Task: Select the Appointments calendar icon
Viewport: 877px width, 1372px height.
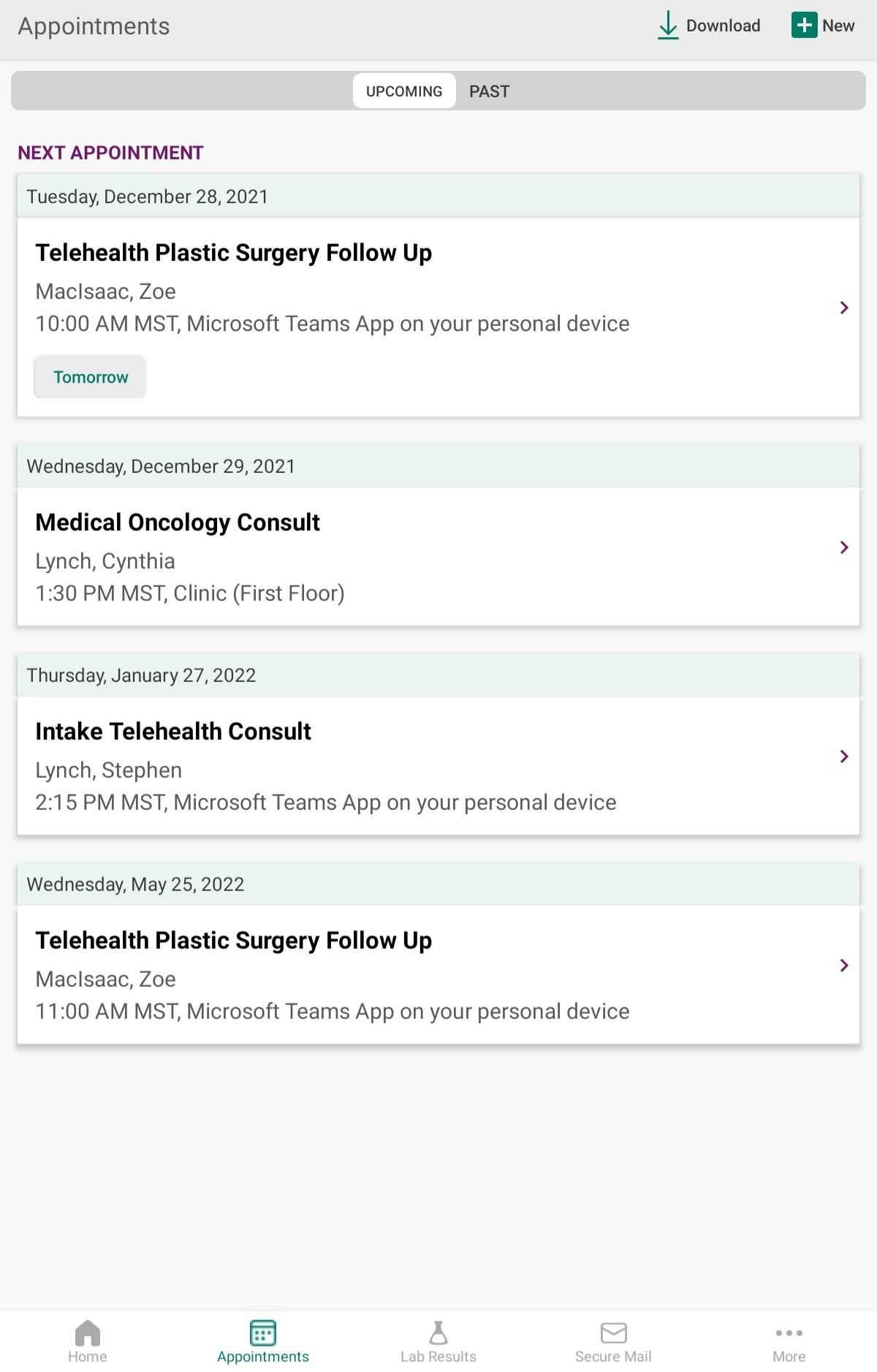Action: tap(263, 1333)
